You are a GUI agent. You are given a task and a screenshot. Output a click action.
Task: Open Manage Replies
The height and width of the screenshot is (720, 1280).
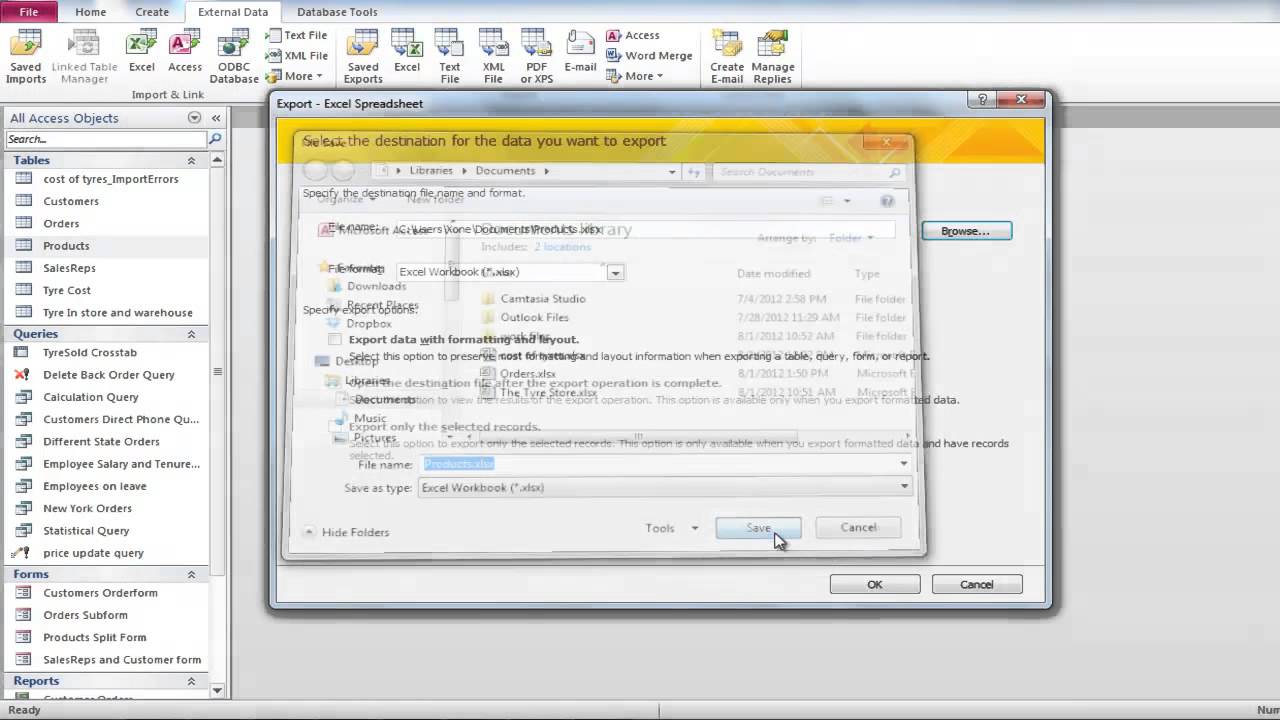point(773,56)
